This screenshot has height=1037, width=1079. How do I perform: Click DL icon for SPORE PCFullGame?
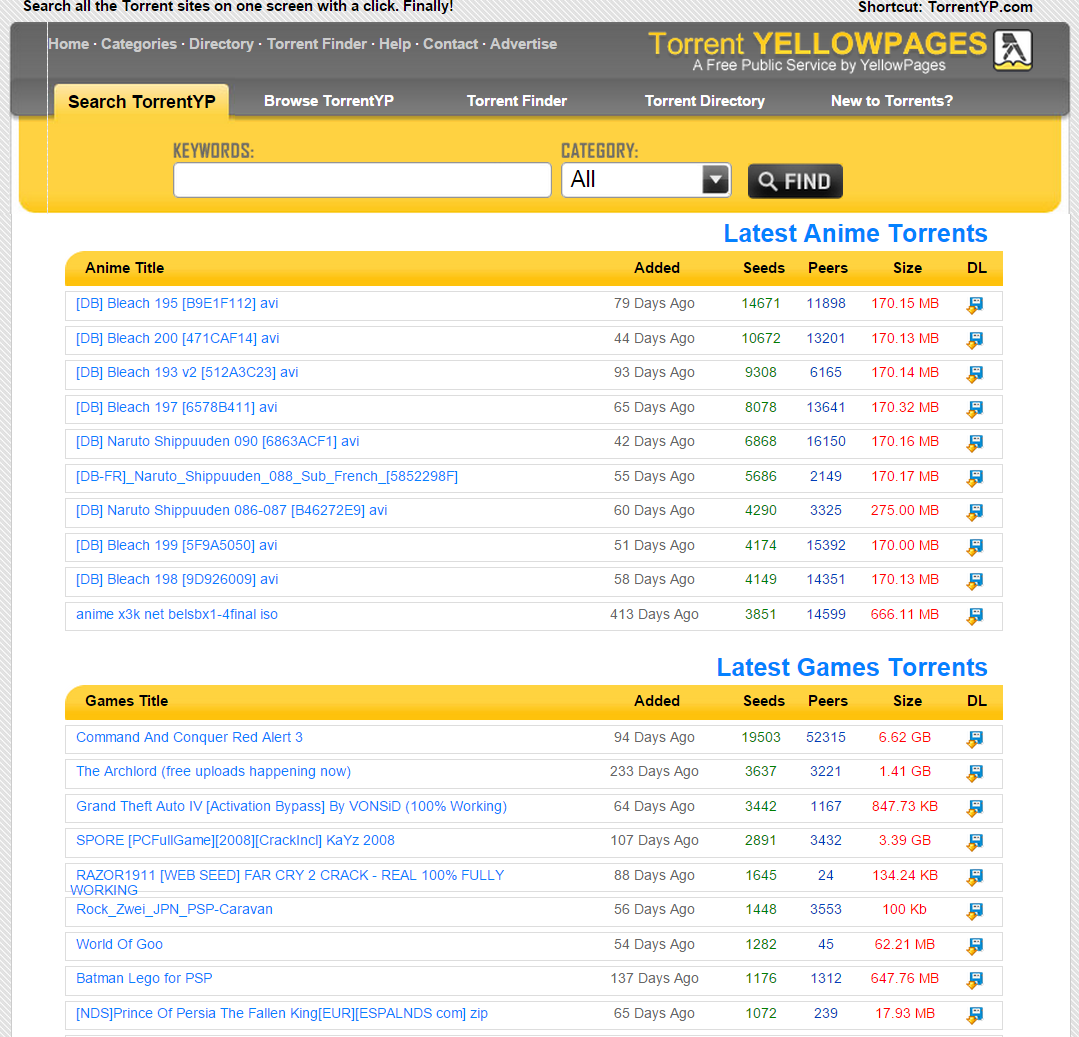975,842
